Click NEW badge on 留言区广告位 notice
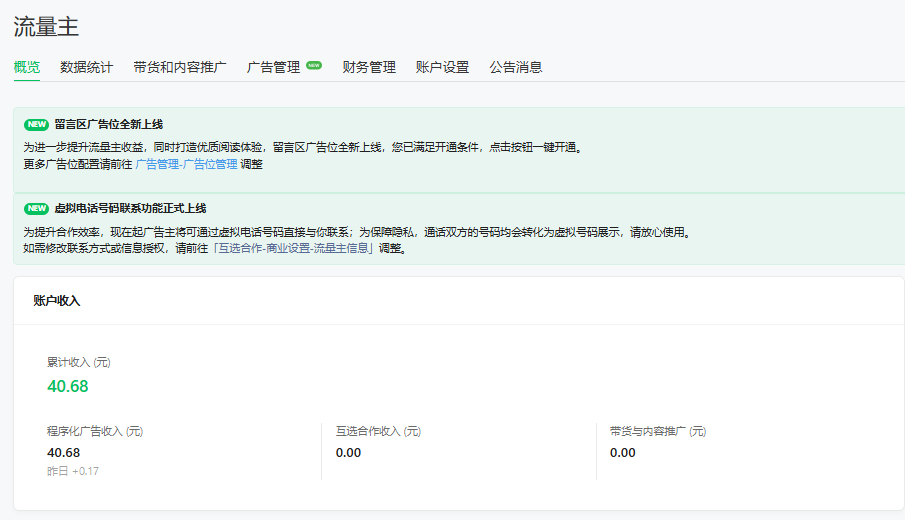This screenshot has width=905, height=520. pyautogui.click(x=36, y=125)
